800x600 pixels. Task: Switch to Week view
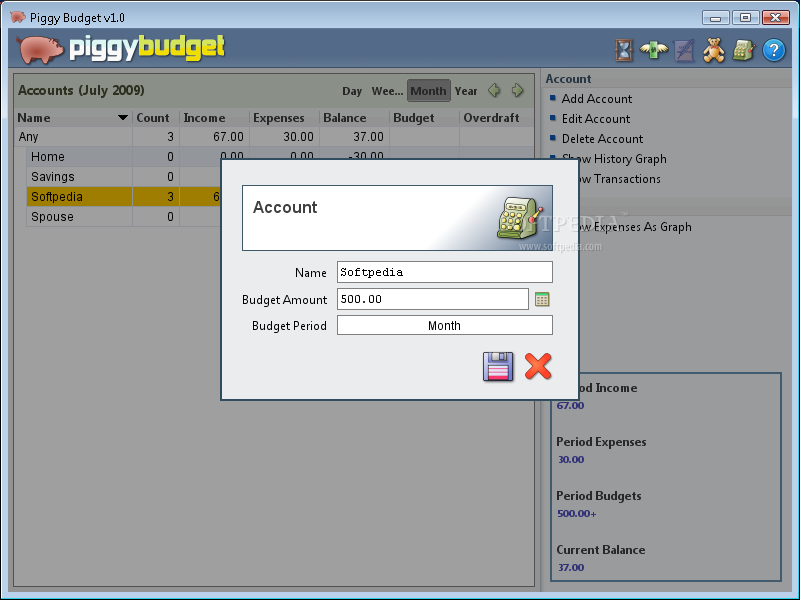pyautogui.click(x=387, y=91)
